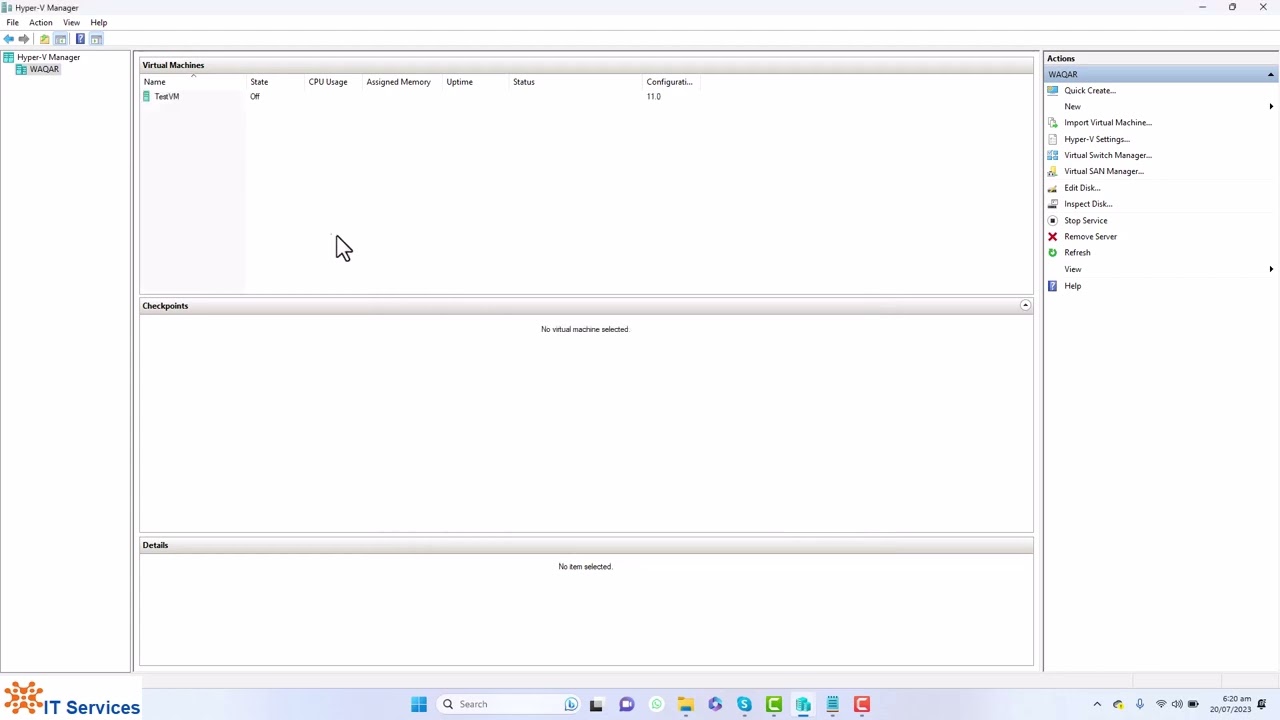The height and width of the screenshot is (720, 1280).
Task: Click the microphone tray icon
Action: click(x=1139, y=704)
